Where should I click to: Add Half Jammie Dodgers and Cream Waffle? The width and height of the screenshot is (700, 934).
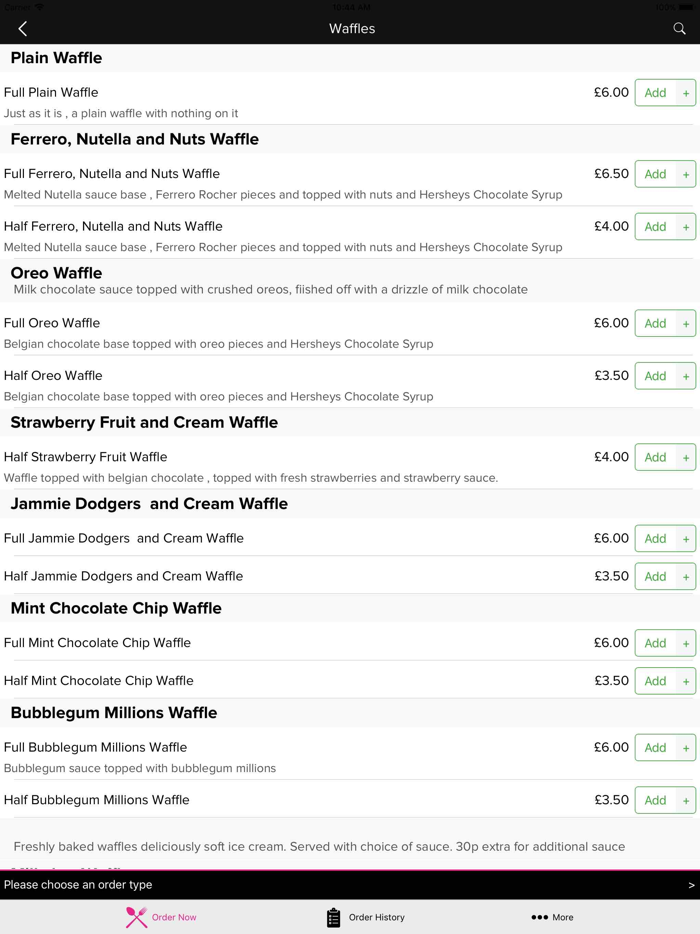pyautogui.click(x=665, y=576)
